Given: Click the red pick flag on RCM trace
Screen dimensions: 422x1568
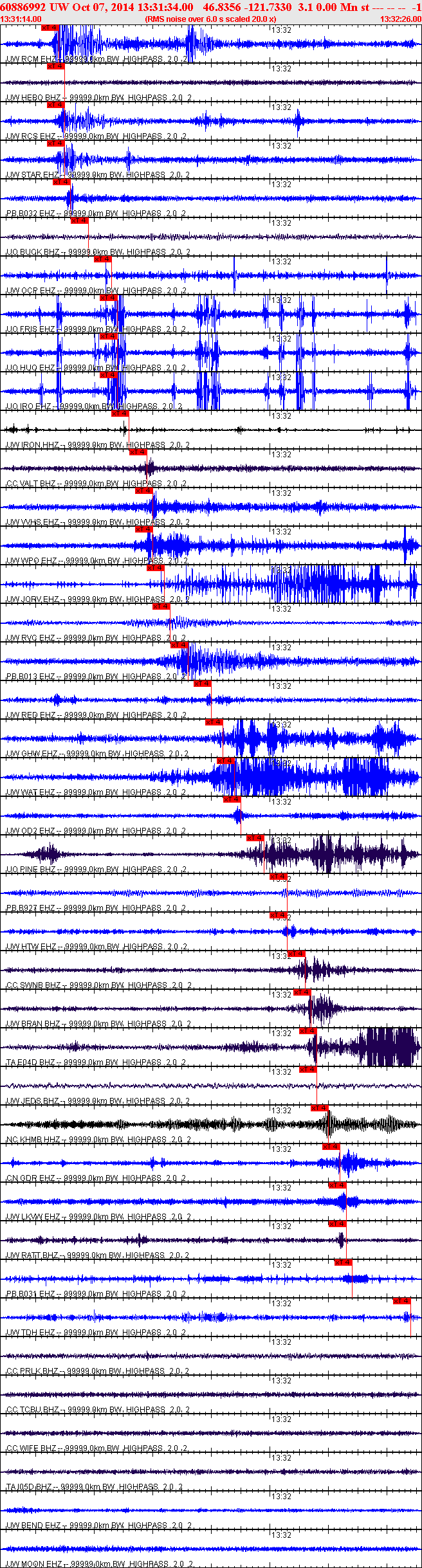Looking at the screenshot, I should click(50, 28).
